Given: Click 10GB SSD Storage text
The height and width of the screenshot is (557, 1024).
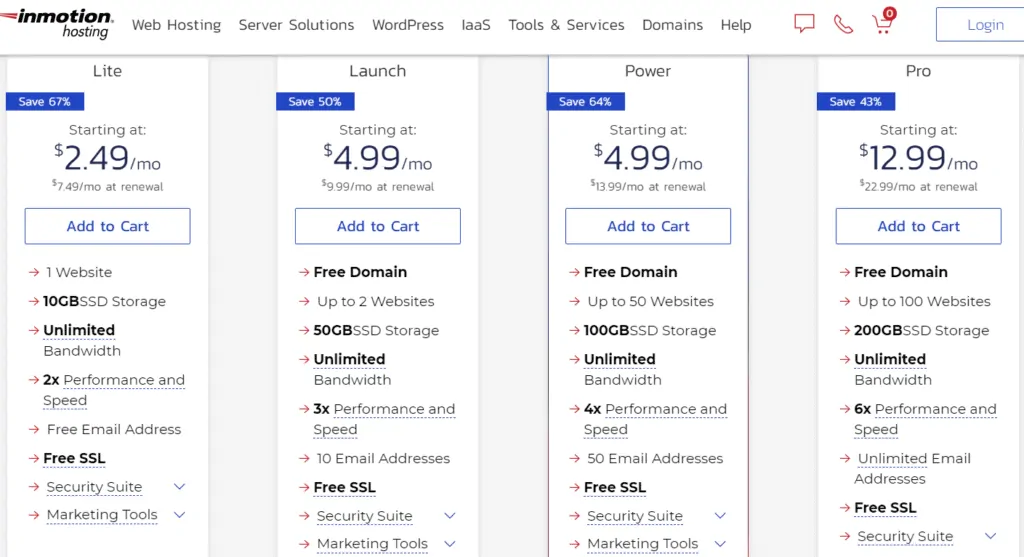Looking at the screenshot, I should click(x=104, y=301).
